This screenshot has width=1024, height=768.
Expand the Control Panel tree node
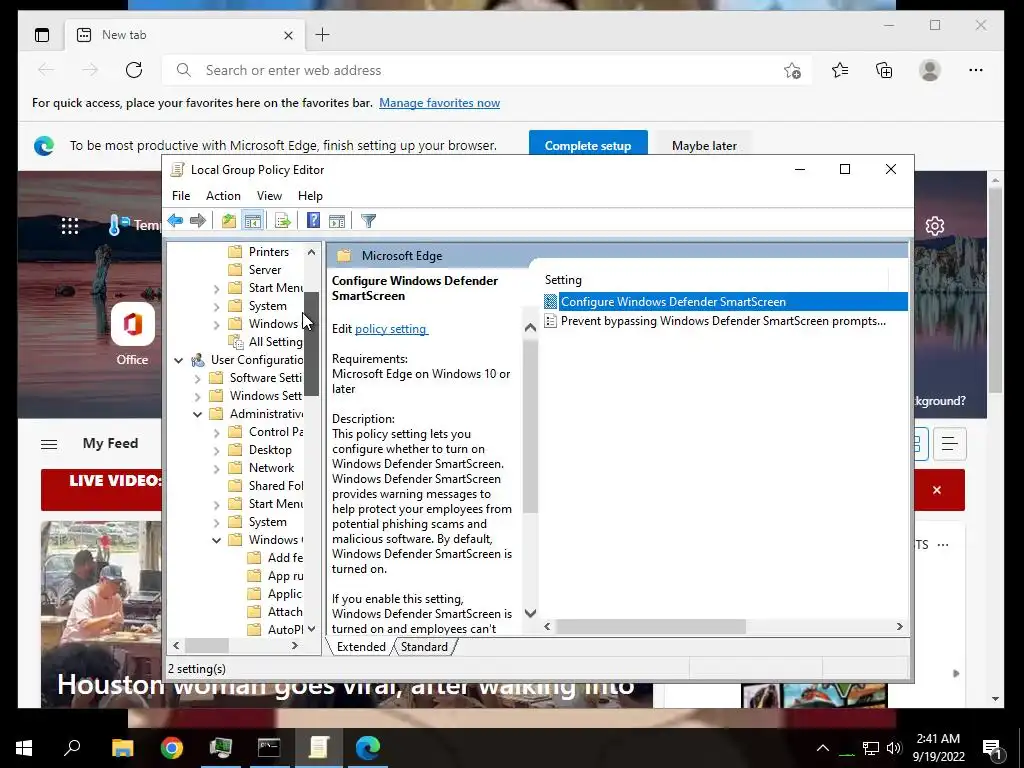coord(216,432)
